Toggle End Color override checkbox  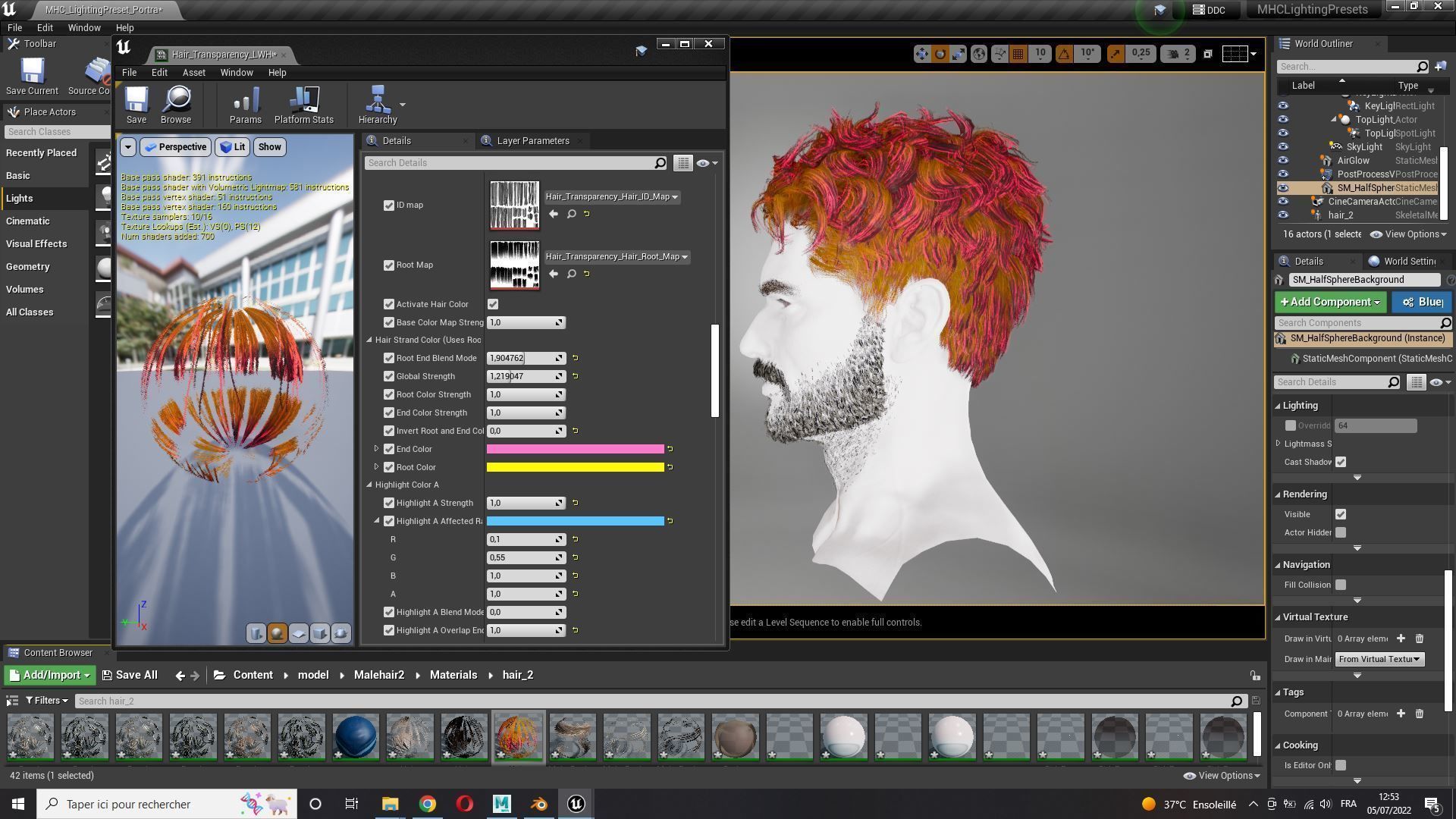coord(389,449)
